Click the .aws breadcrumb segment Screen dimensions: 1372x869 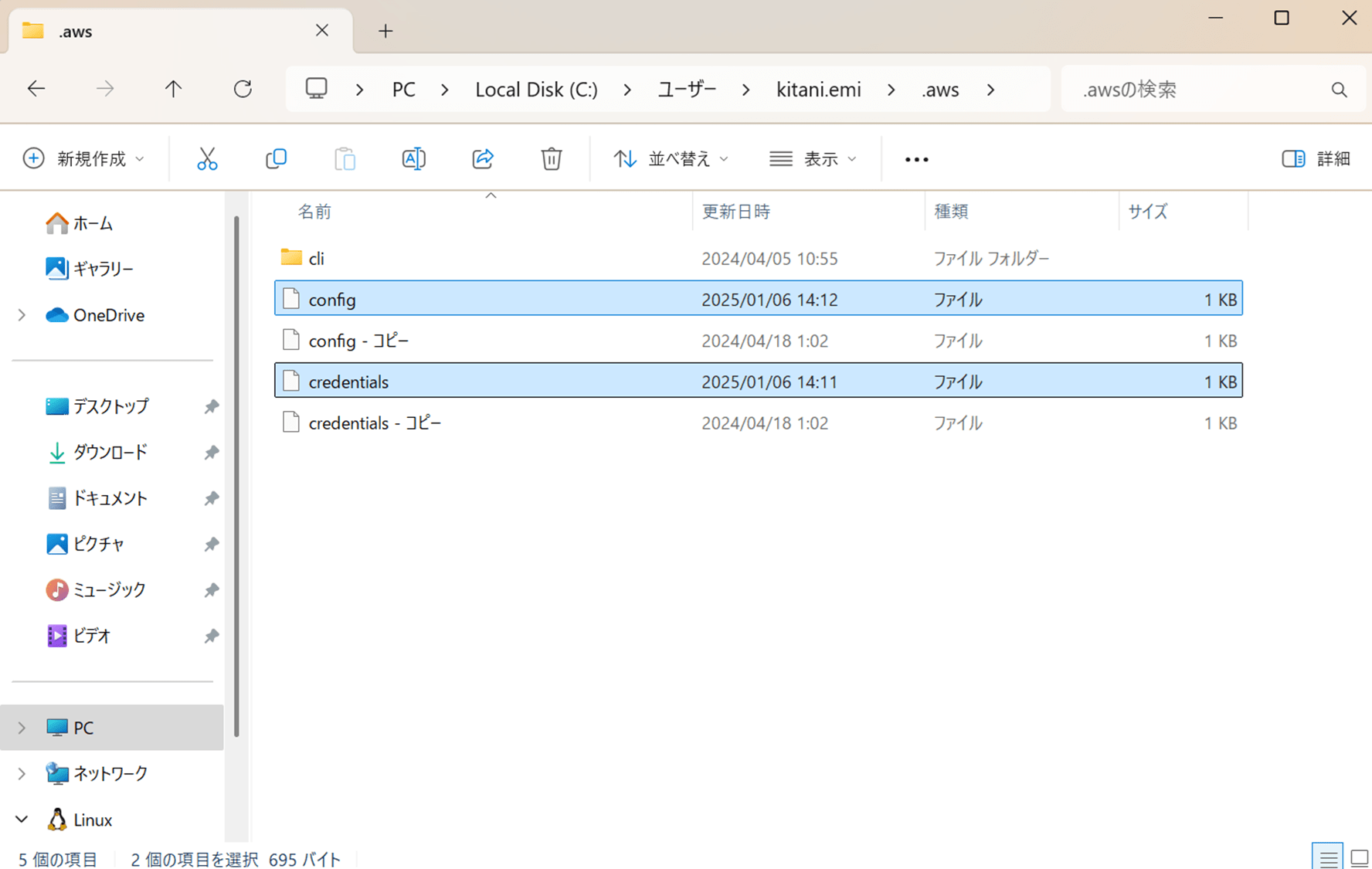[x=940, y=90]
